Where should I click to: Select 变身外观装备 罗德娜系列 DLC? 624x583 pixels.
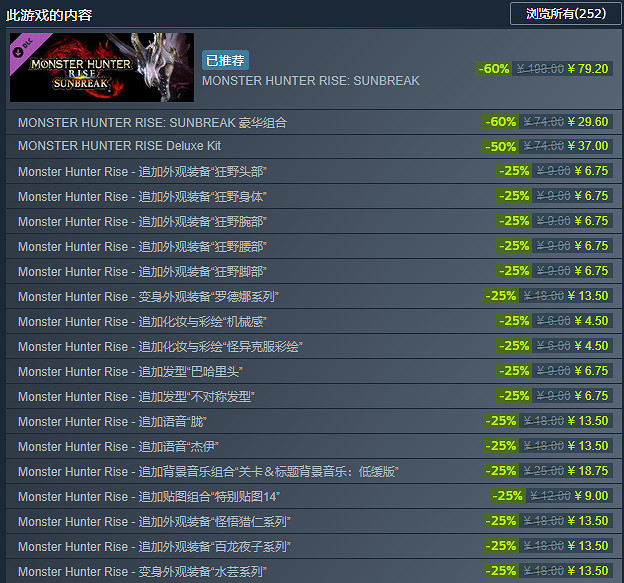point(314,296)
